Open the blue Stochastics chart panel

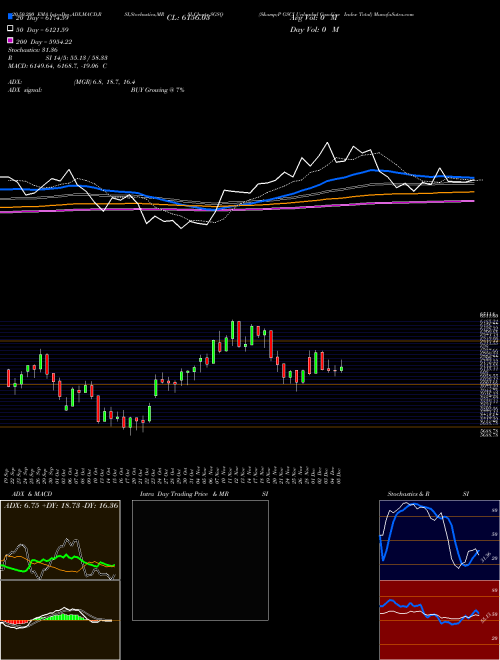coord(439,540)
